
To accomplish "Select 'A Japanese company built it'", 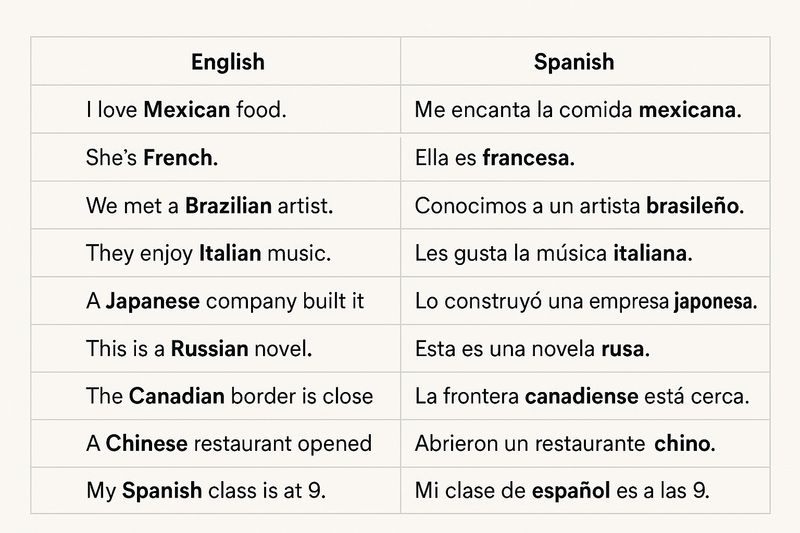I will (x=224, y=301).
